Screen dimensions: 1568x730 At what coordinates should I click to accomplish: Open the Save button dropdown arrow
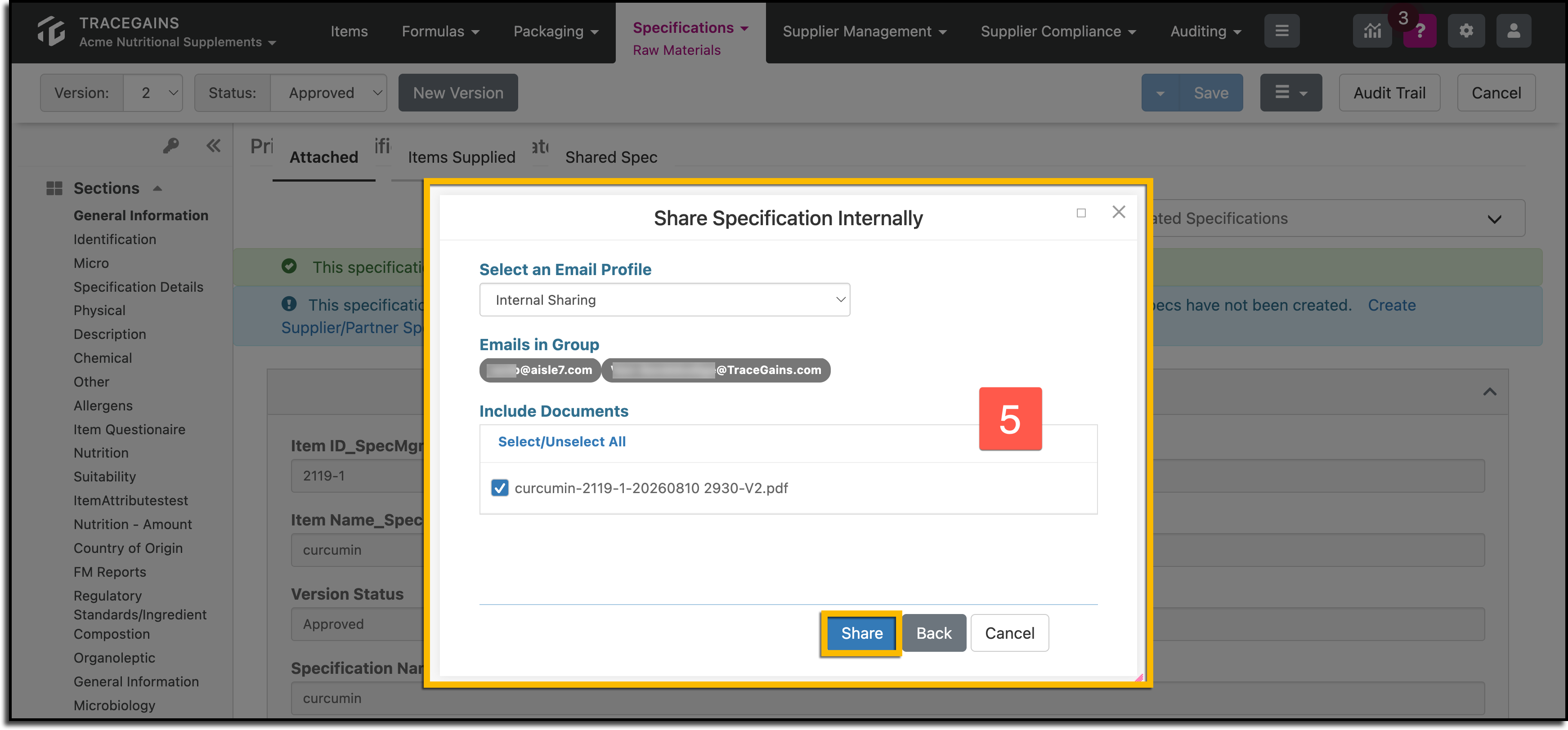click(x=1160, y=93)
